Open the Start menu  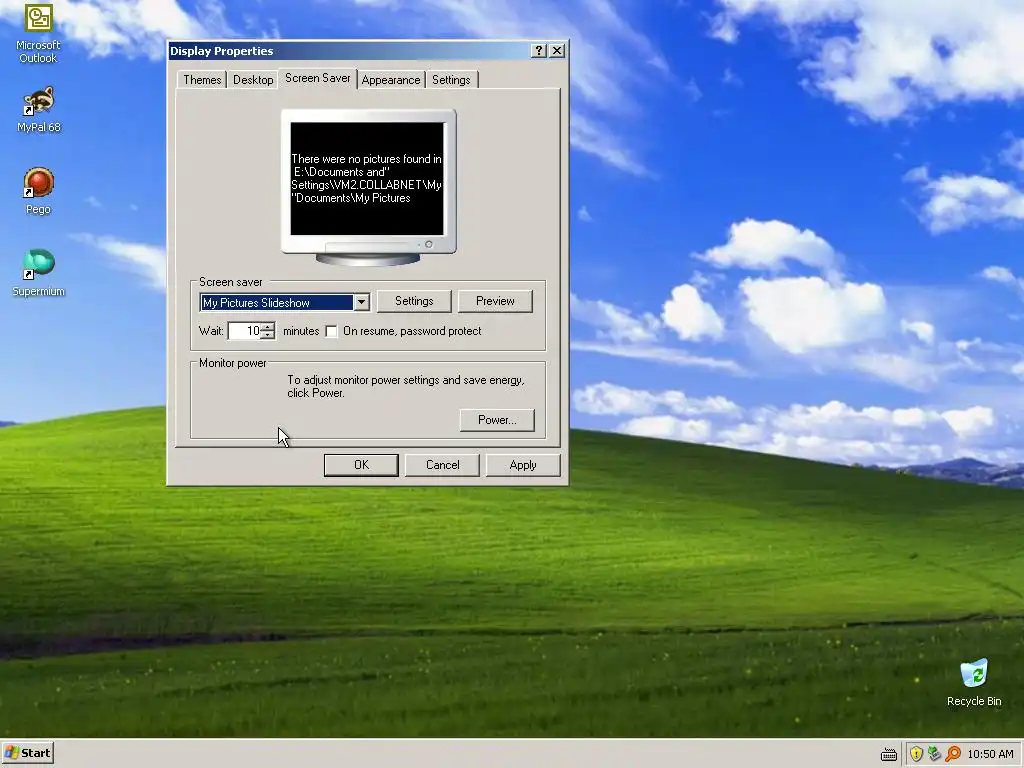(x=27, y=753)
